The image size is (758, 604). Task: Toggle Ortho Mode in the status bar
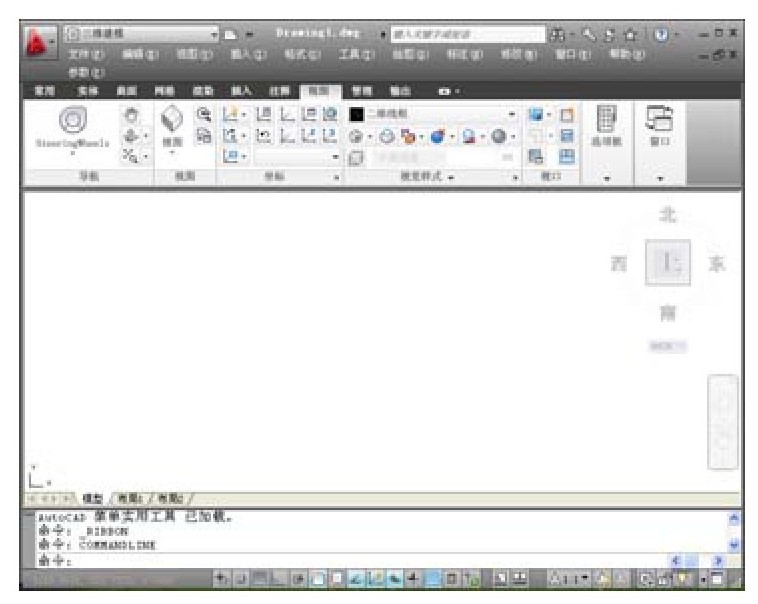pos(279,578)
